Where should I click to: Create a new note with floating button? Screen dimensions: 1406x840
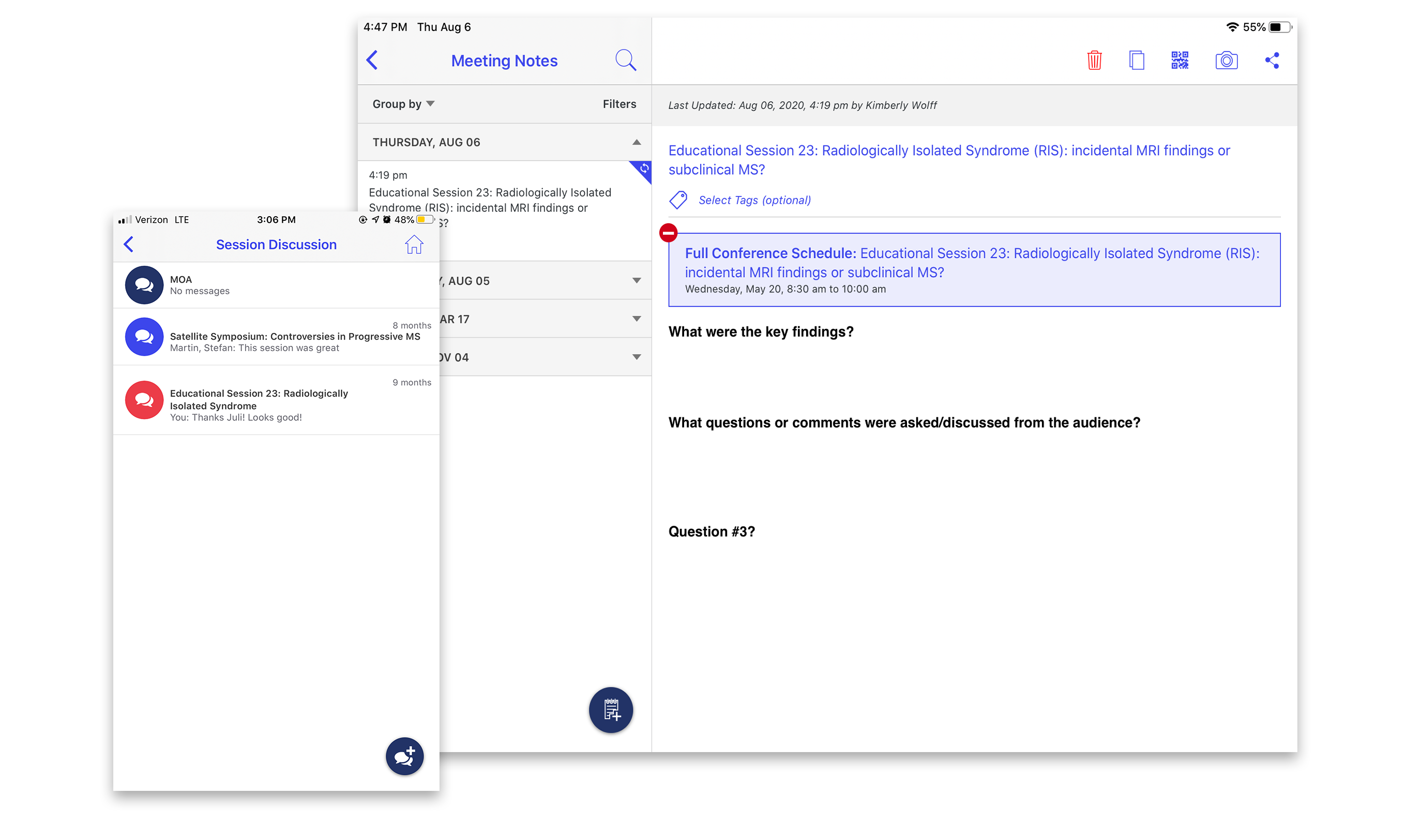pyautogui.click(x=610, y=709)
